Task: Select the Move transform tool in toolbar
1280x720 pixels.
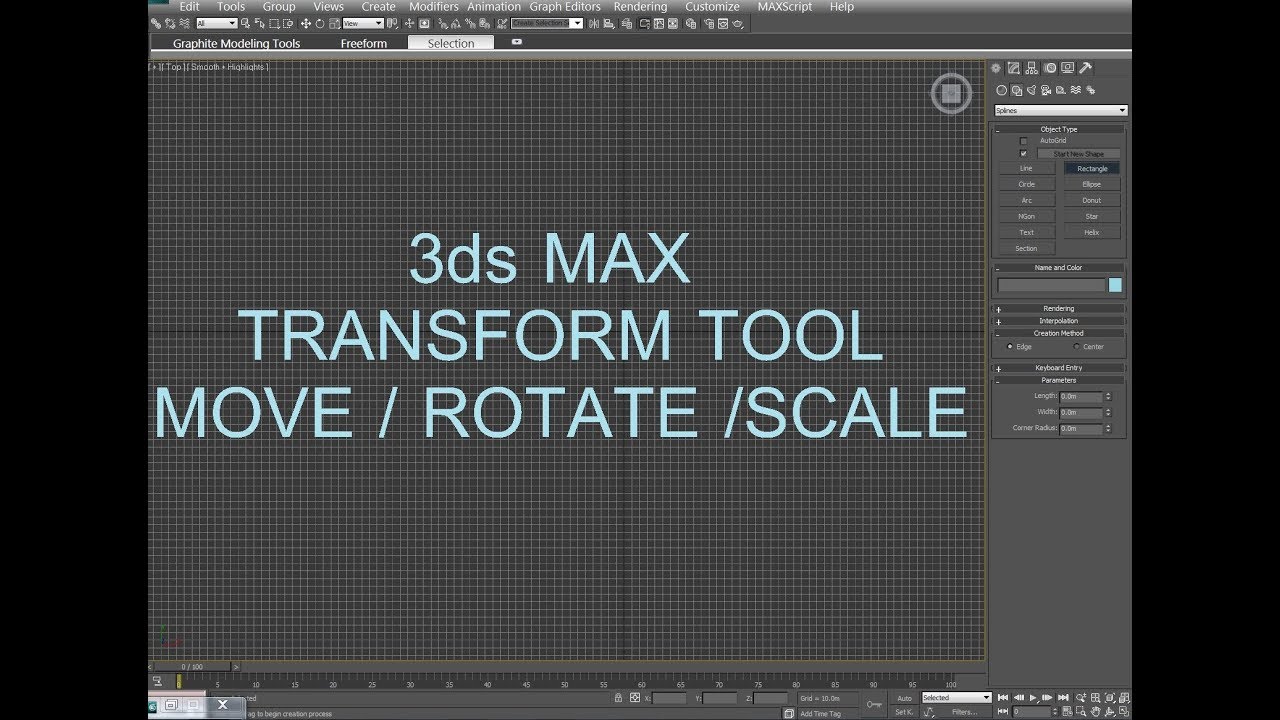Action: (305, 23)
